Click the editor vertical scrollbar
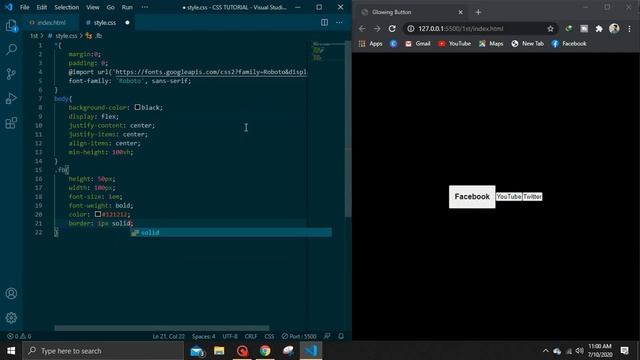The image size is (640, 360). pos(348,129)
